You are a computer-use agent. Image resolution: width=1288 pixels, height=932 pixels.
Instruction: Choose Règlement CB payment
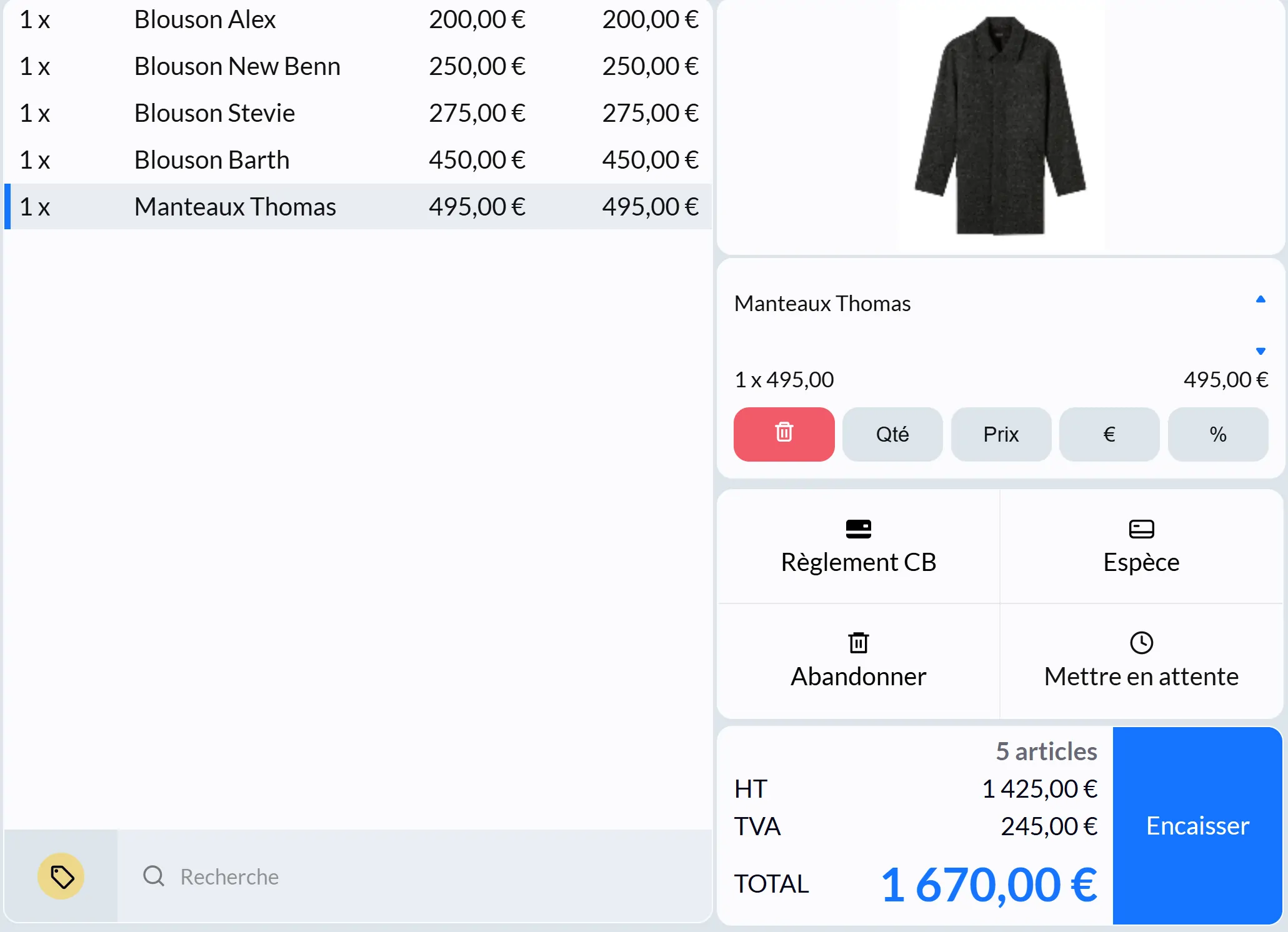[x=858, y=547]
